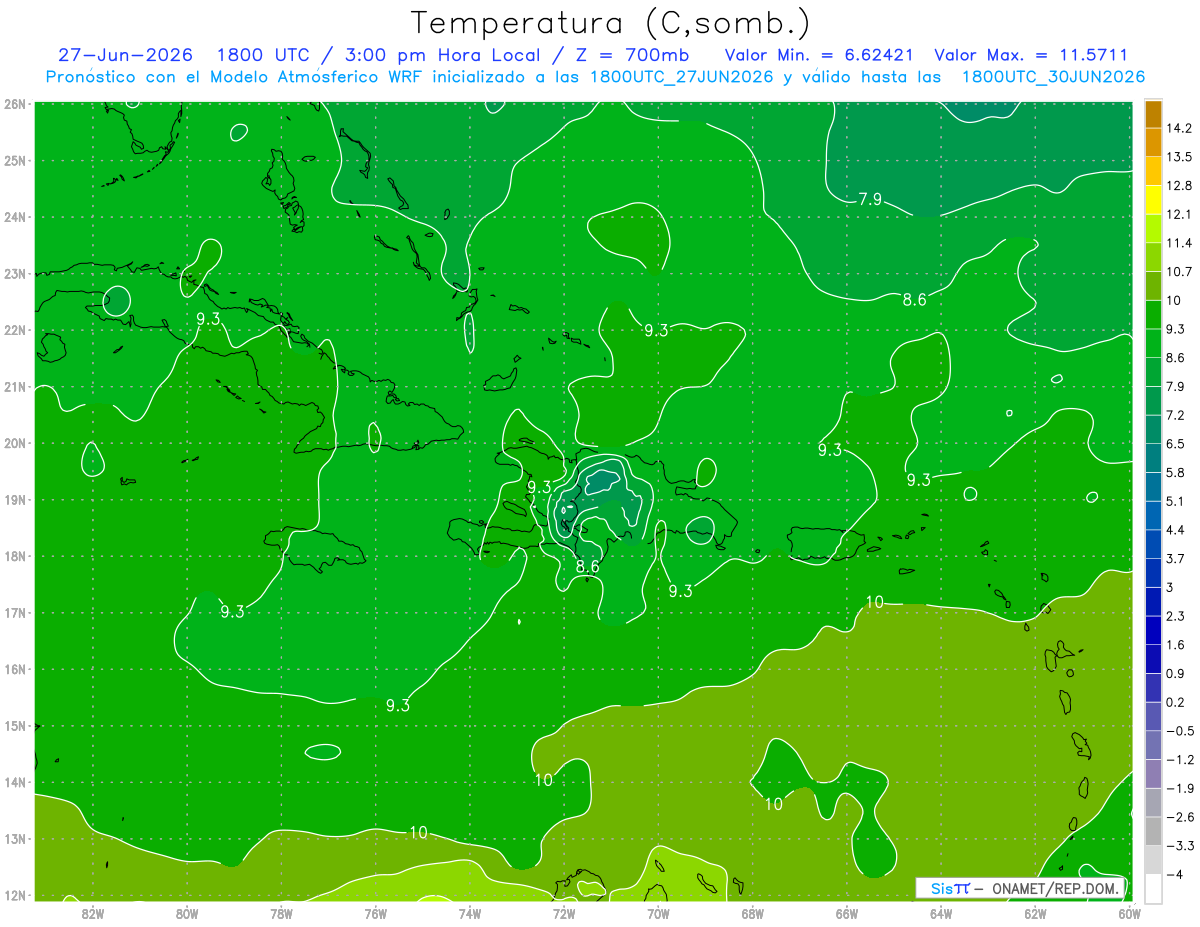Click the '7.9' contour label on map
Viewport: 1200px width, 927px height.
pyautogui.click(x=870, y=199)
